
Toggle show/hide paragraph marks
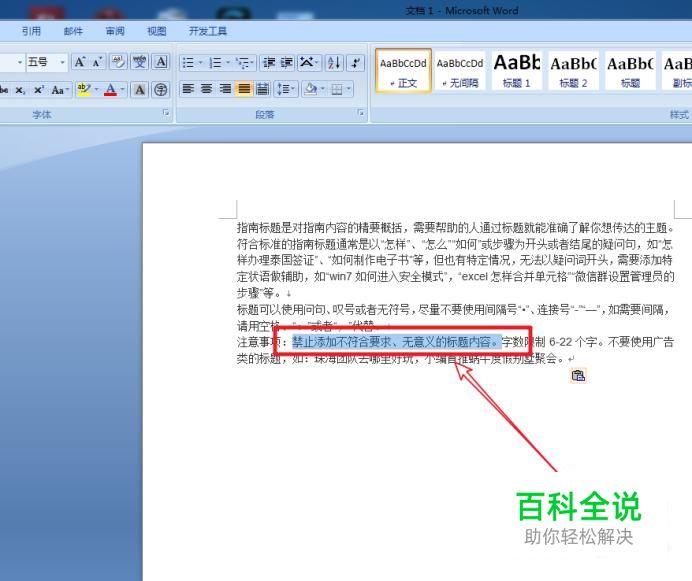[x=356, y=63]
